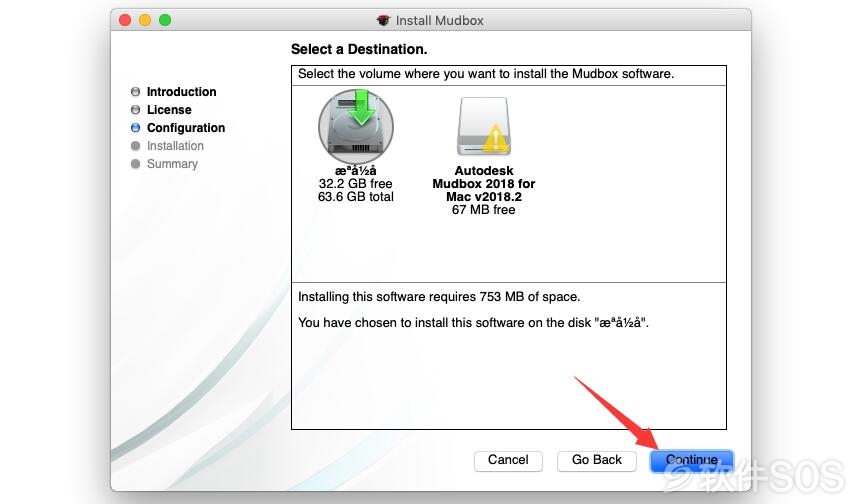Click the 'Install Mudbox' window title
858x504 pixels.
click(x=439, y=21)
